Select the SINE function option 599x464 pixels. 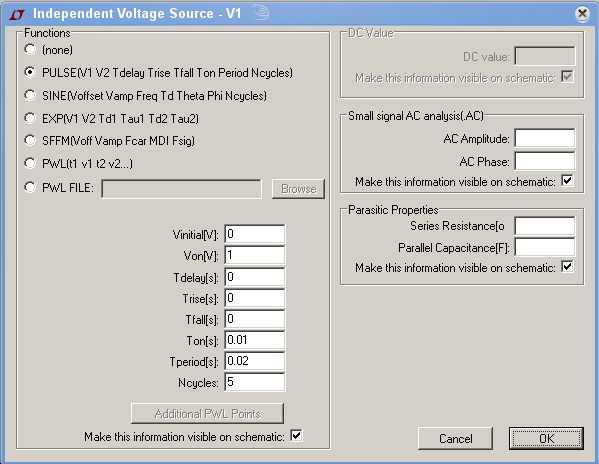coord(30,95)
